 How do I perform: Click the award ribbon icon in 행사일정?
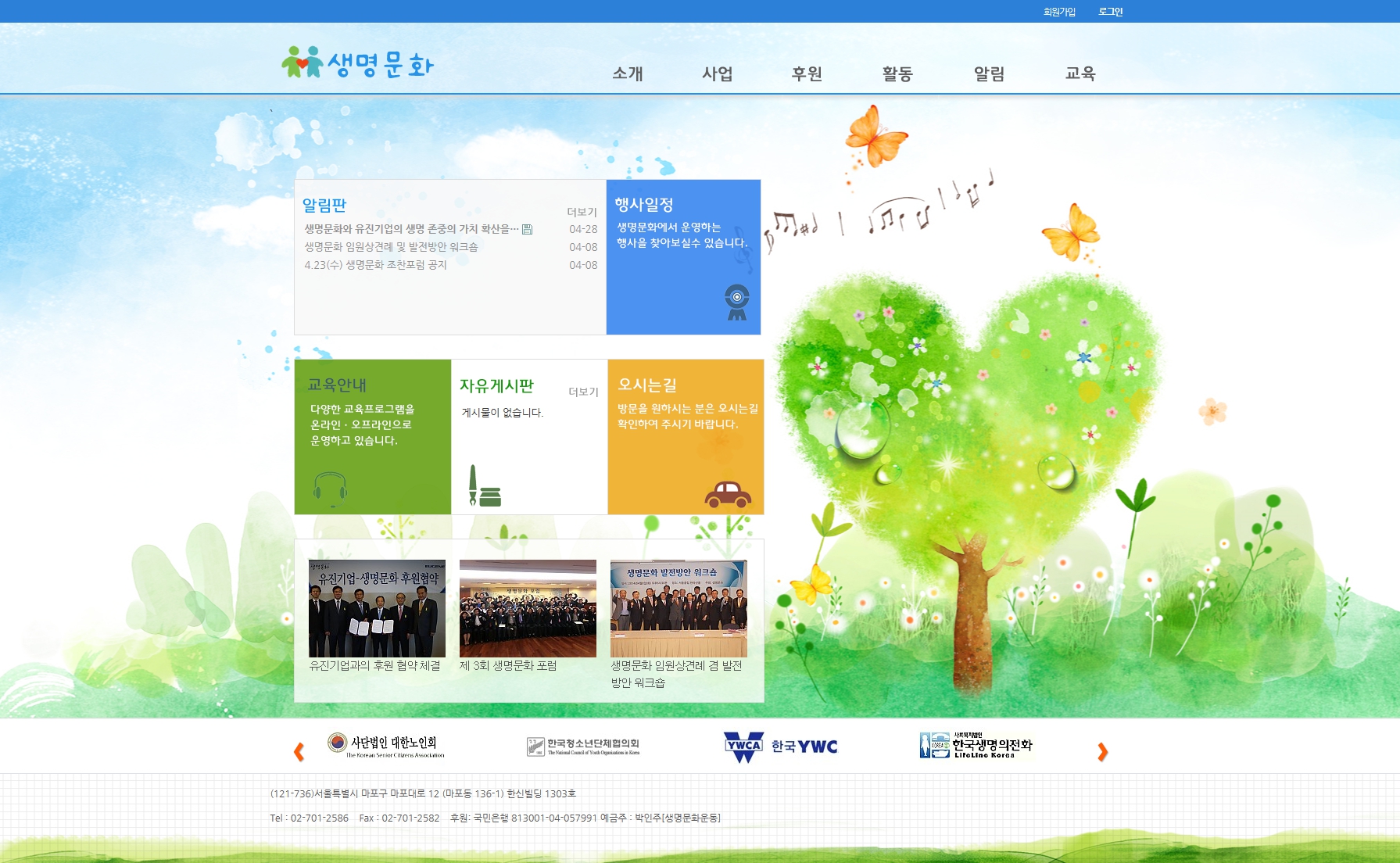[x=736, y=303]
